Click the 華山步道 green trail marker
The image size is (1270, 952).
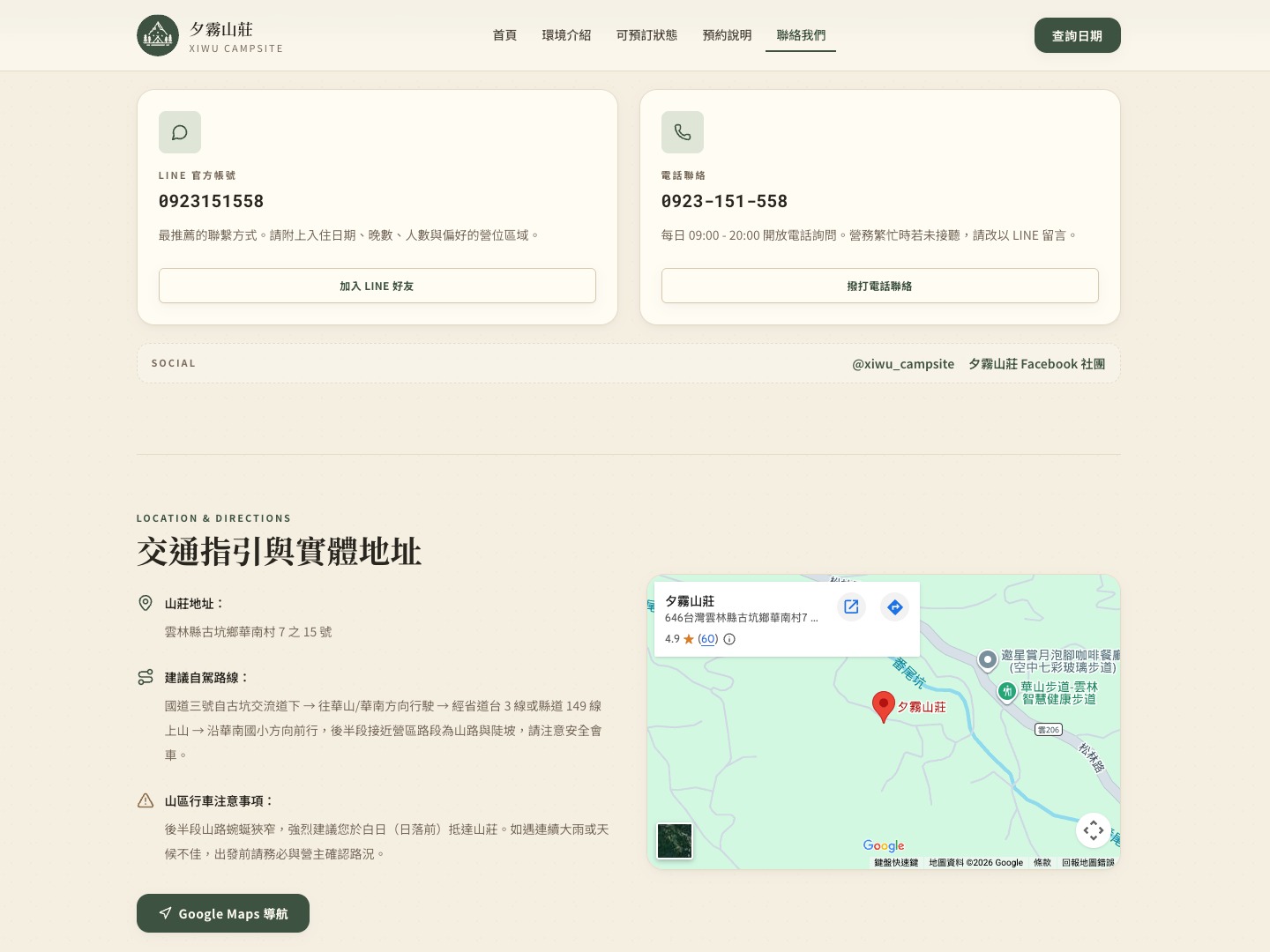(1007, 691)
